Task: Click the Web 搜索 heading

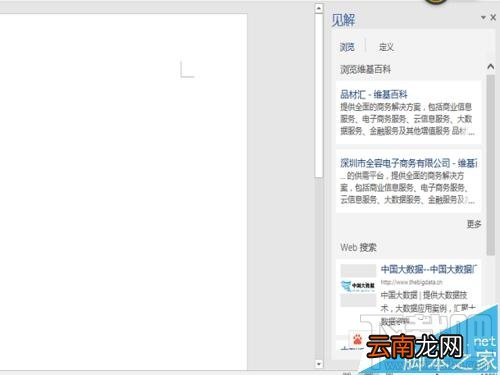Action: [358, 247]
